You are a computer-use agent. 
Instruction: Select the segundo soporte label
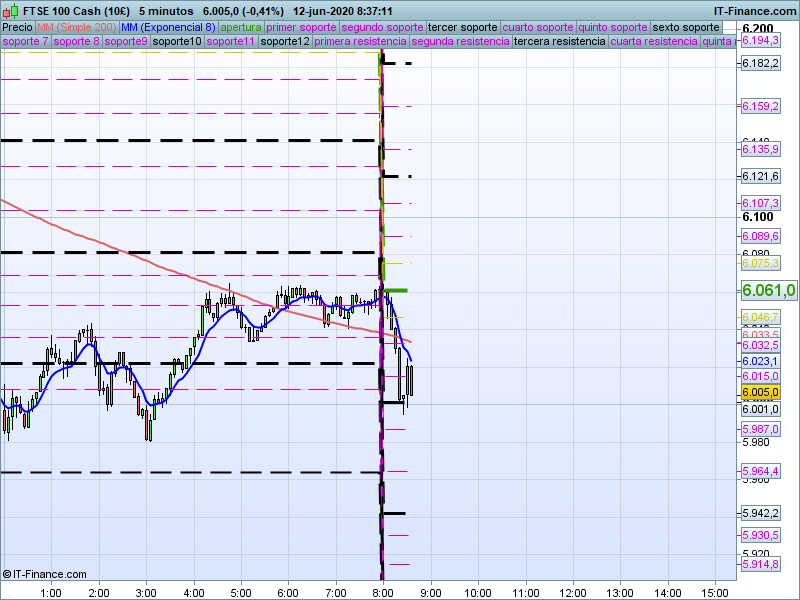(x=382, y=28)
